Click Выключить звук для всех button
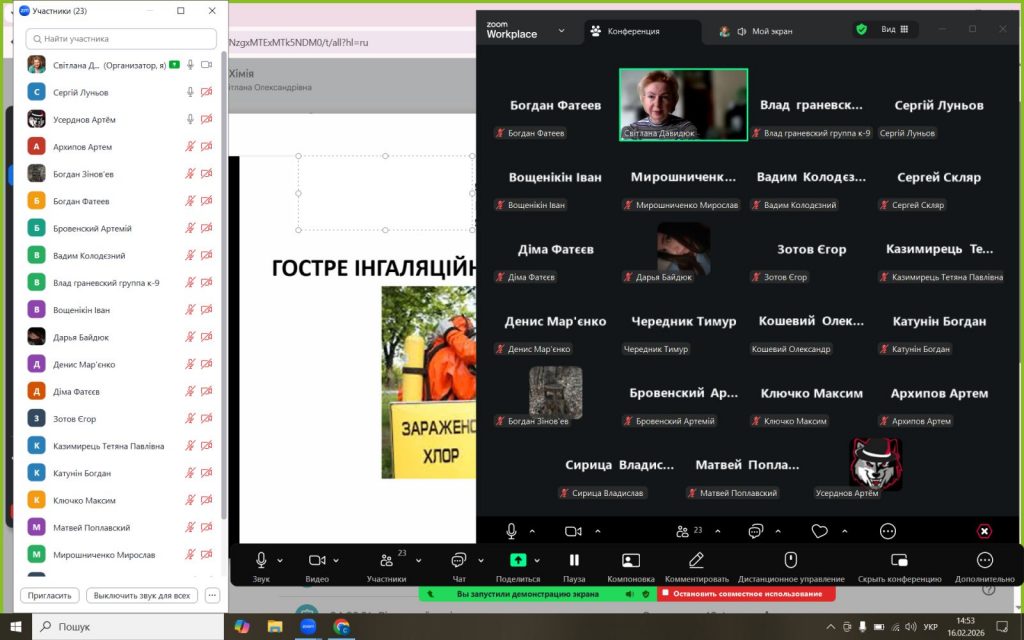The height and width of the screenshot is (640, 1024). point(141,595)
